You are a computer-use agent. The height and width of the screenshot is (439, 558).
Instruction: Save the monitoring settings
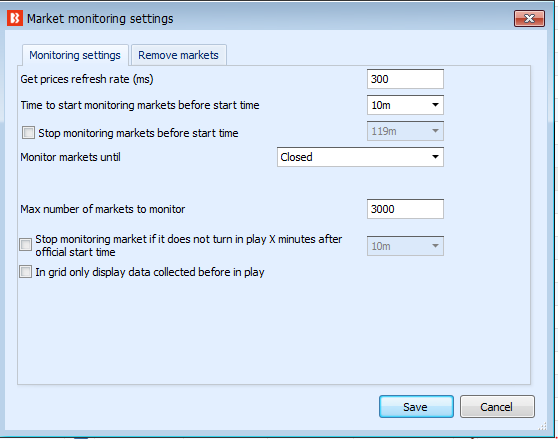416,406
